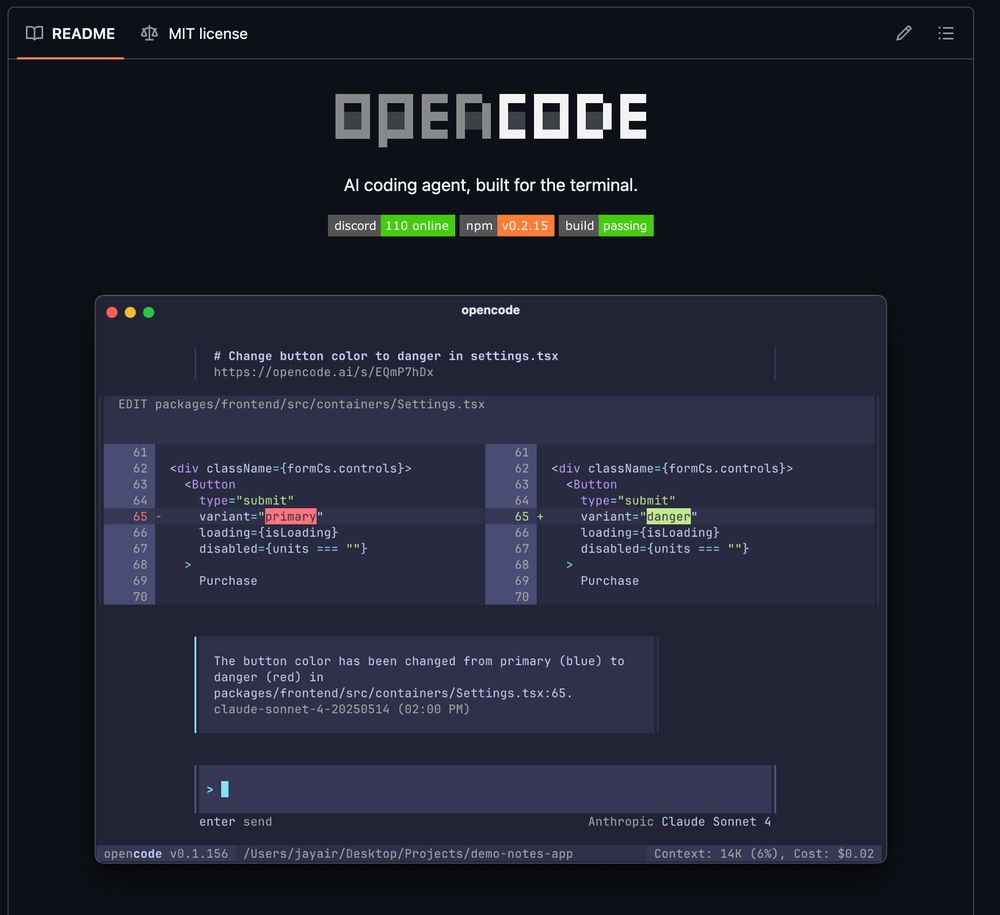Viewport: 1000px width, 915px height.
Task: Click the 'EDIT packages/frontend/src/containers/Settings.tsx' line
Action: [x=302, y=404]
